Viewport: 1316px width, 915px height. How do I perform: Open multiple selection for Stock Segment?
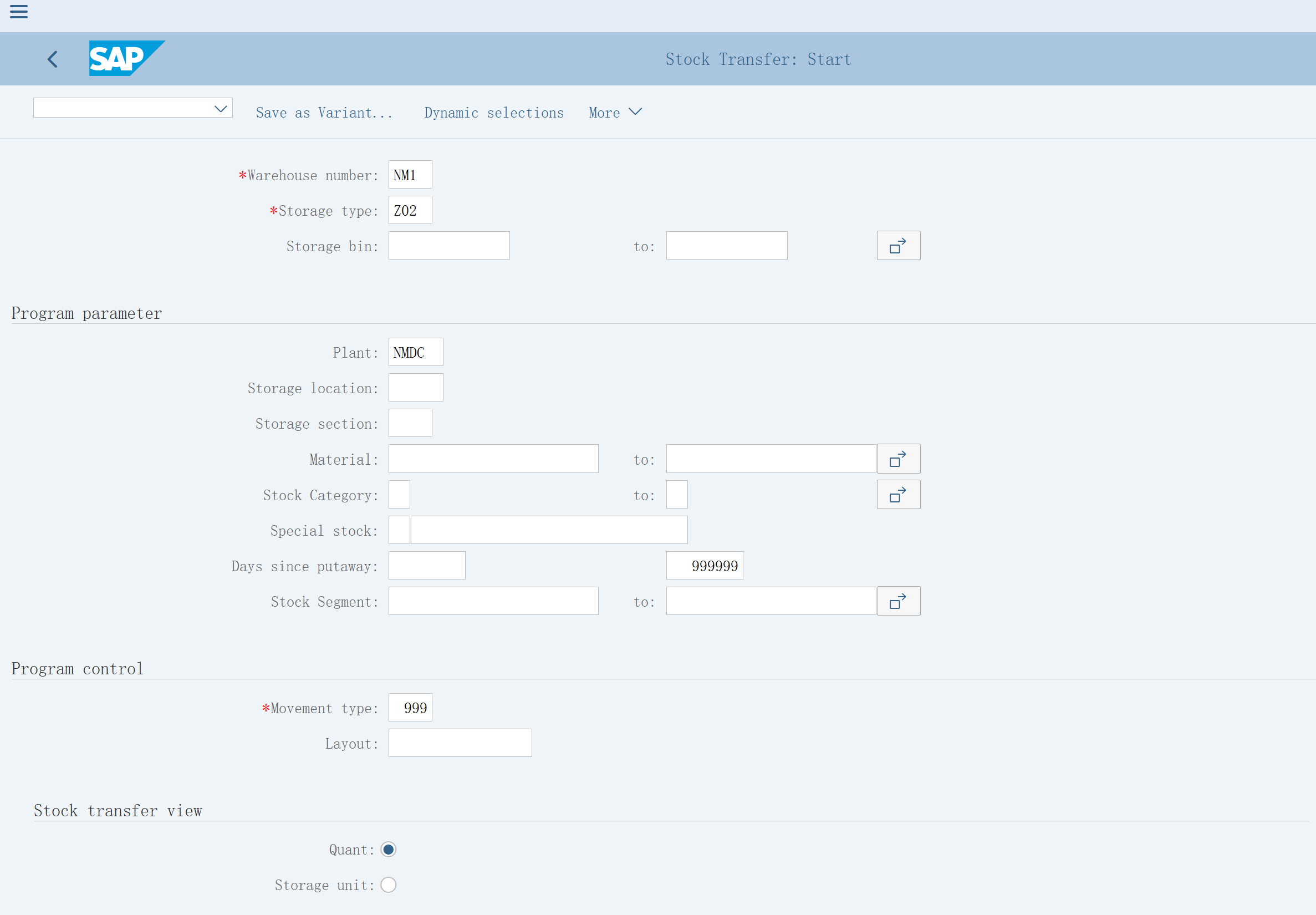898,601
